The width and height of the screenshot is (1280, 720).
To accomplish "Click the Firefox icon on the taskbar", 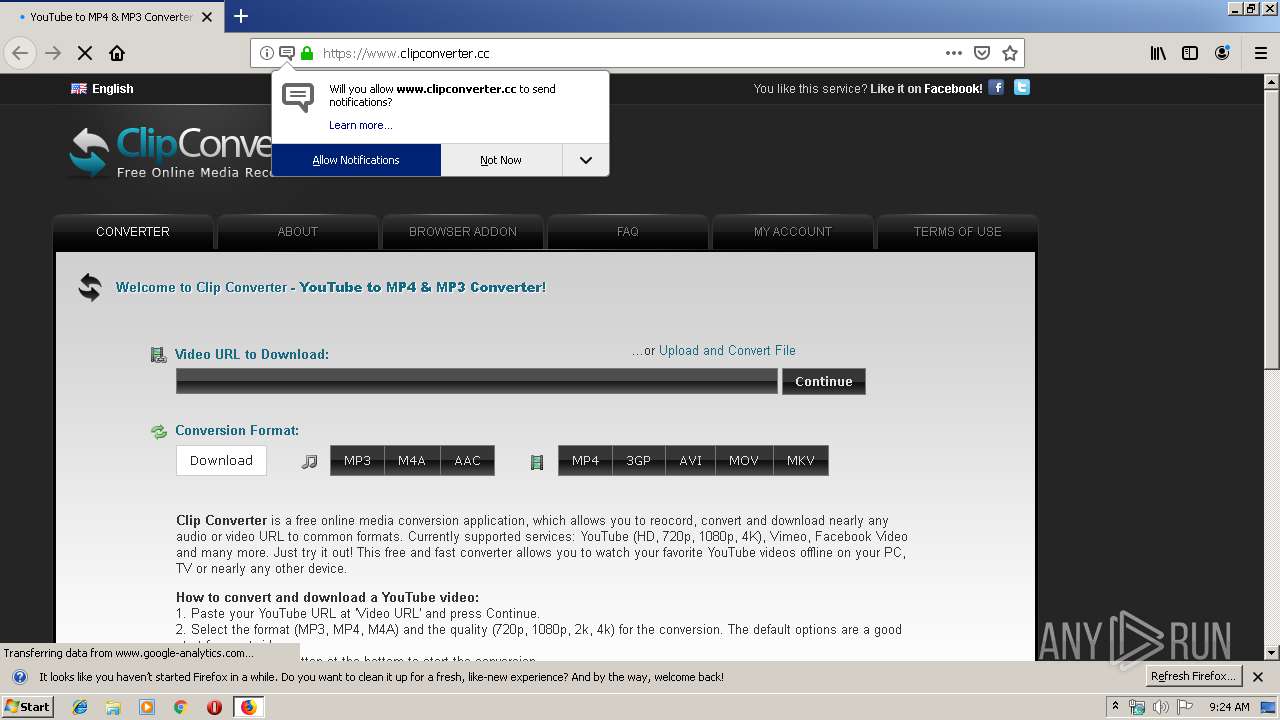I will pos(248,707).
